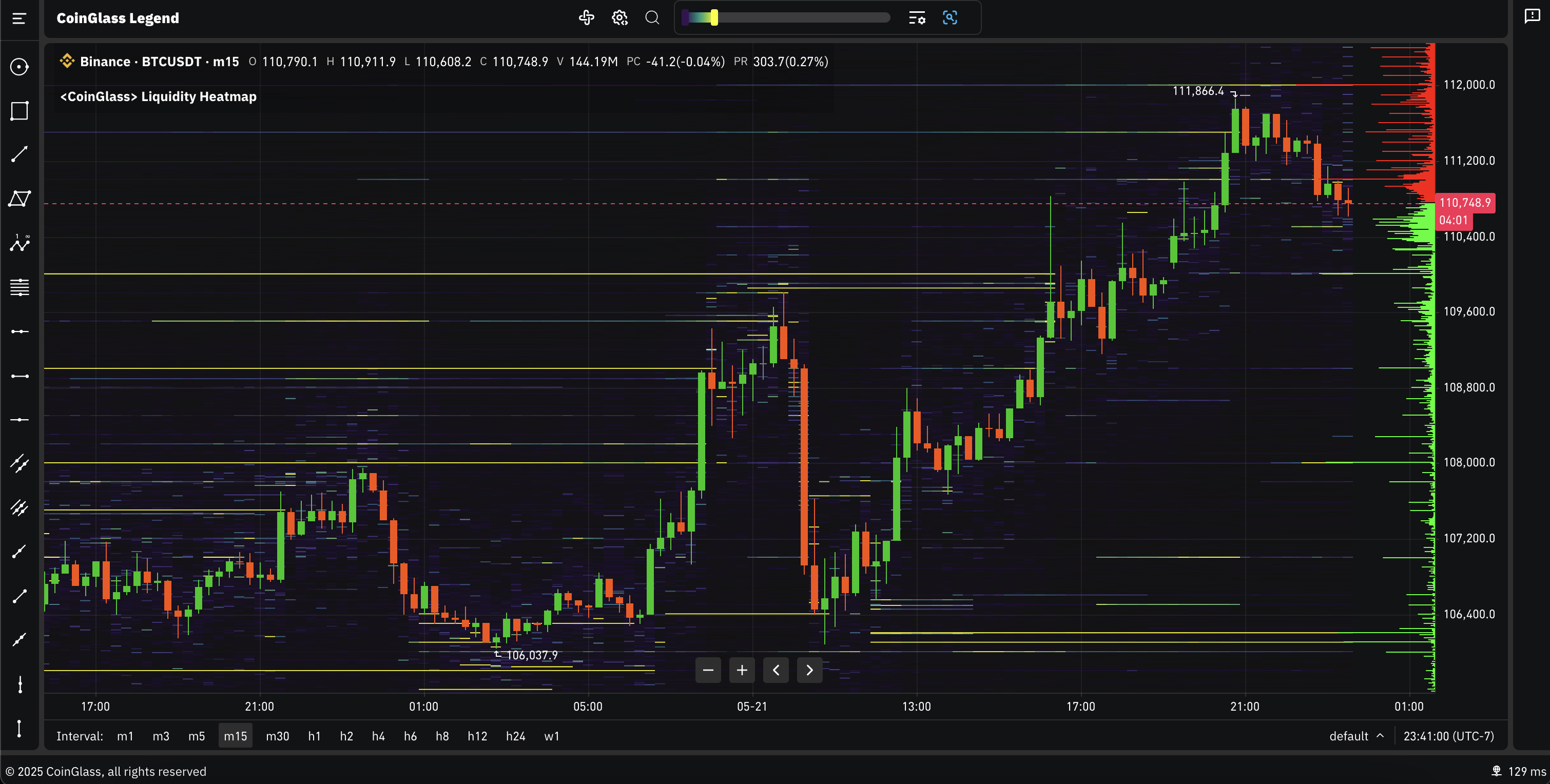Open the hamburger menu
This screenshot has width=1550, height=784.
(18, 18)
